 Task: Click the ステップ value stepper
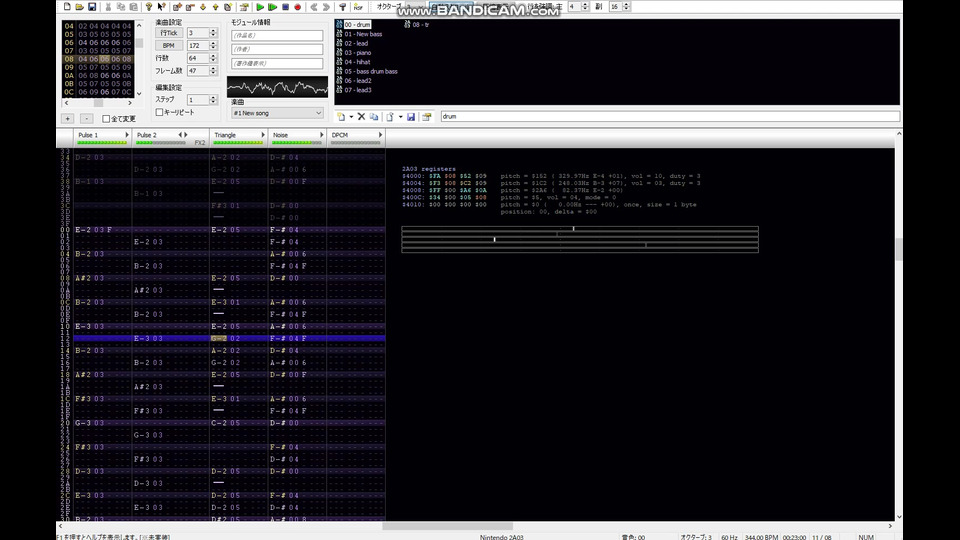click(x=213, y=99)
